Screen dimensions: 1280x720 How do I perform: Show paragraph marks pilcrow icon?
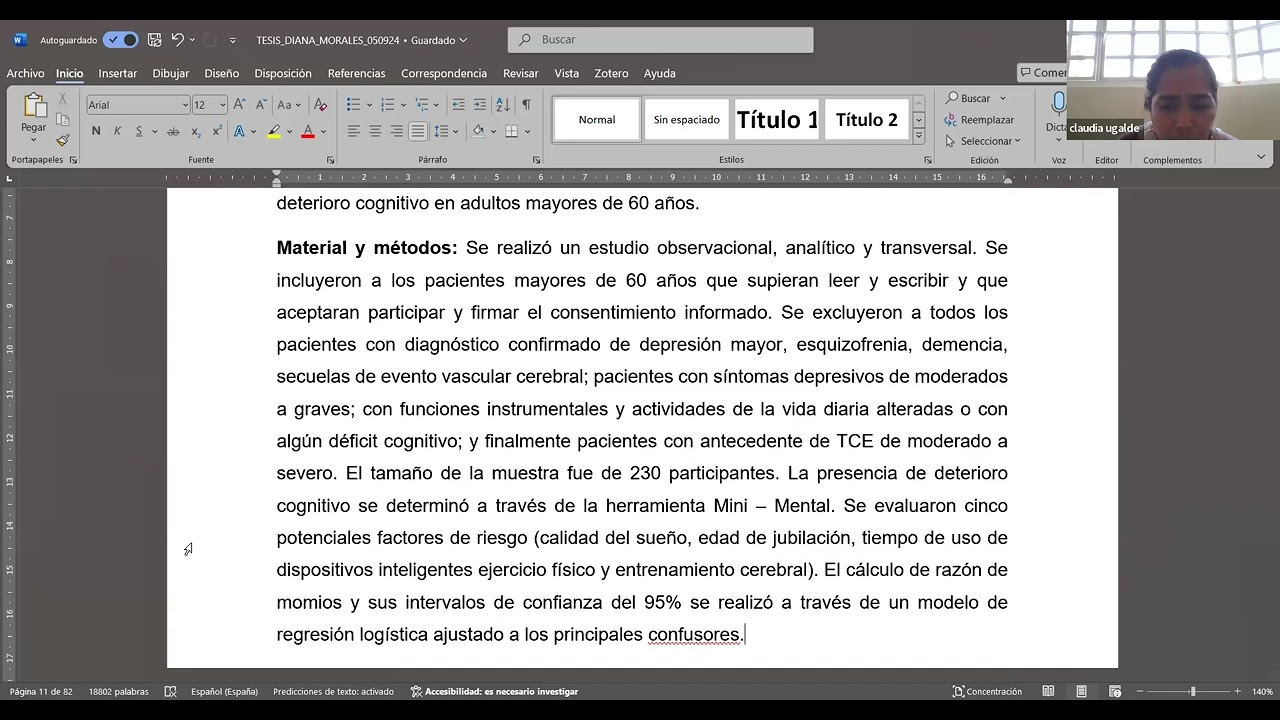(526, 104)
